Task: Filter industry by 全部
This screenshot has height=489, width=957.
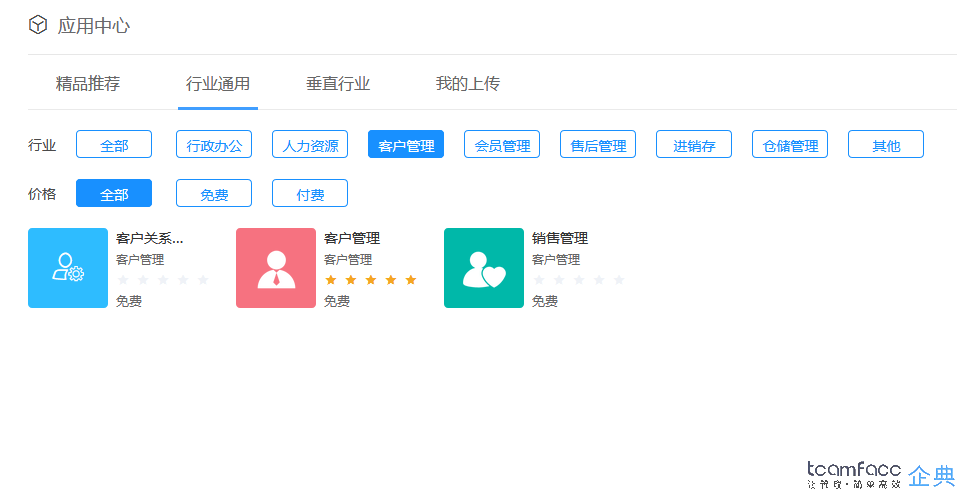Action: (114, 145)
